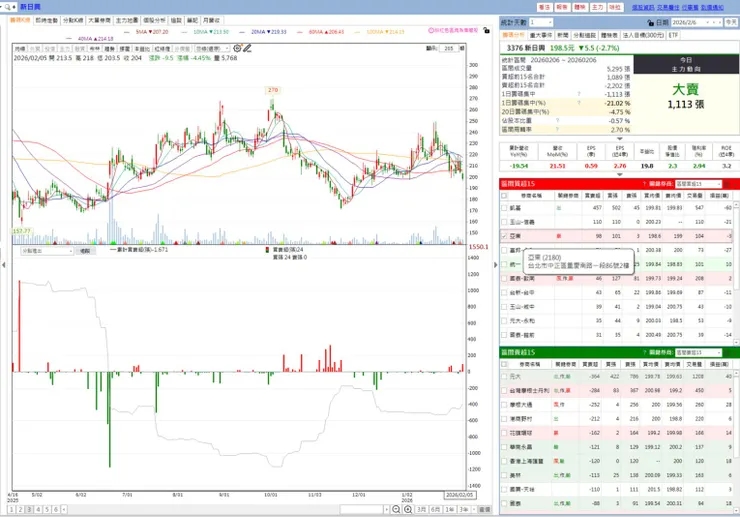Open the dropdown arrow after 3年 button
Image resolution: width=740 pixels, height=517 pixels.
474,509
